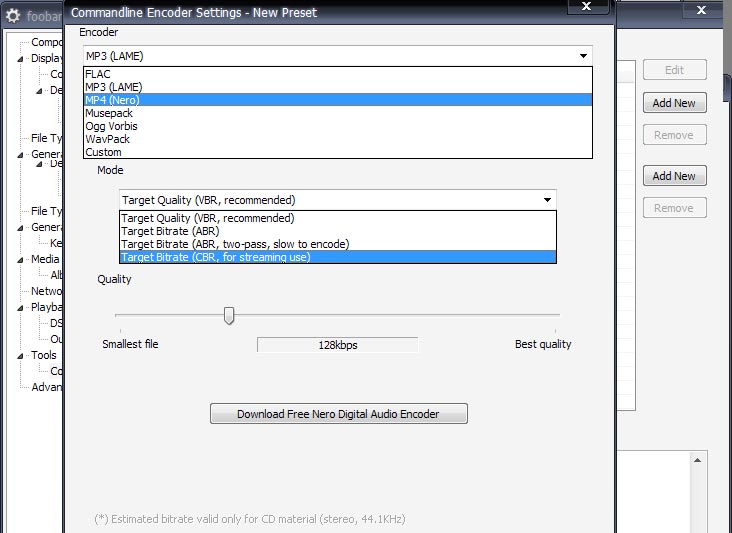Download Free Nero Digital Audio Encoder
Screen dimensions: 732x533
pyautogui.click(x=338, y=414)
